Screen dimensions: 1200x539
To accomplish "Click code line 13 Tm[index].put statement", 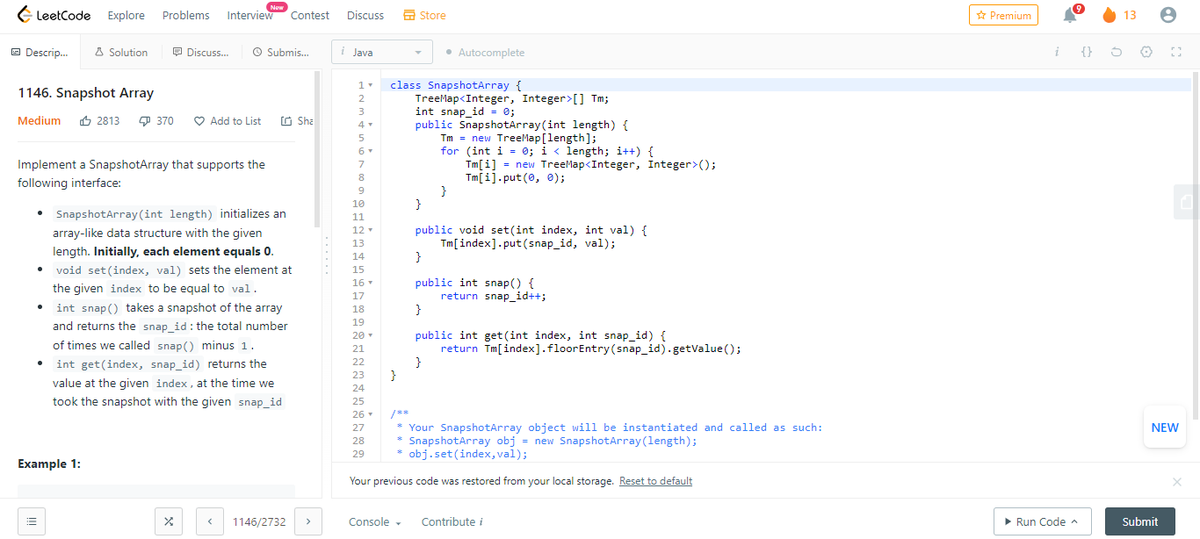I will pos(527,243).
